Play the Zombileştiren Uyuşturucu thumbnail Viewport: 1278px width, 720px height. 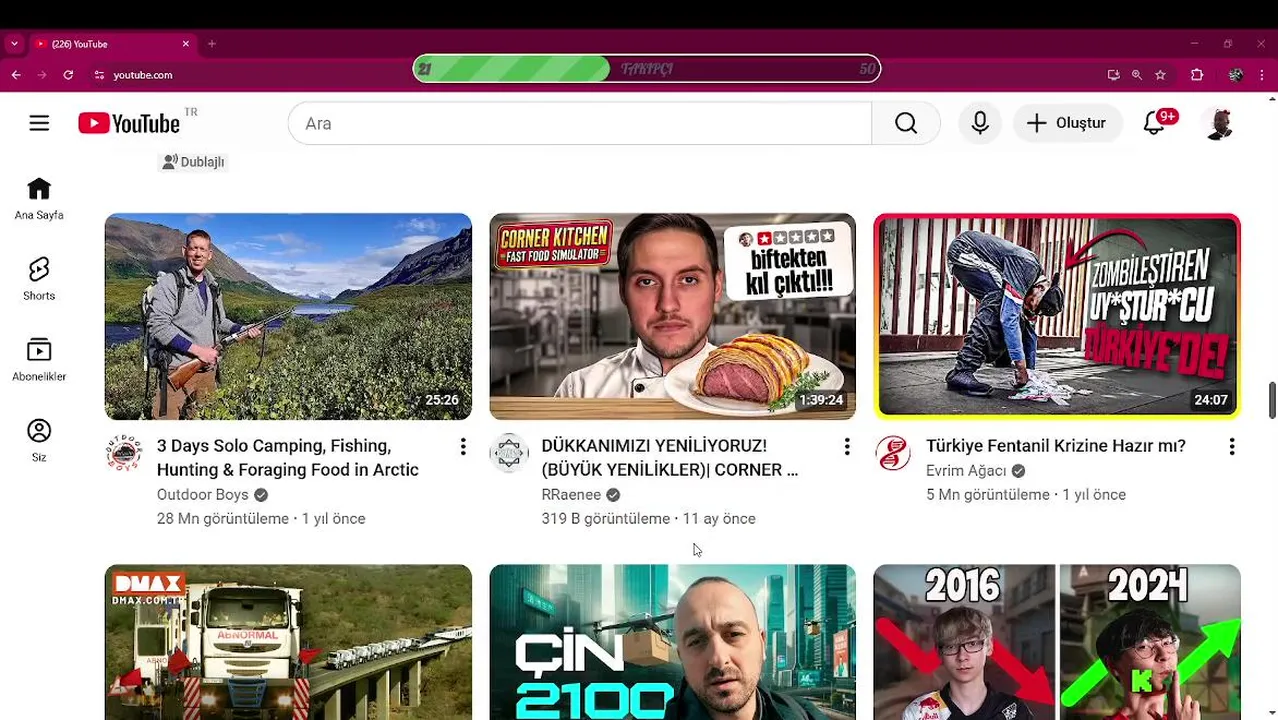point(1057,316)
